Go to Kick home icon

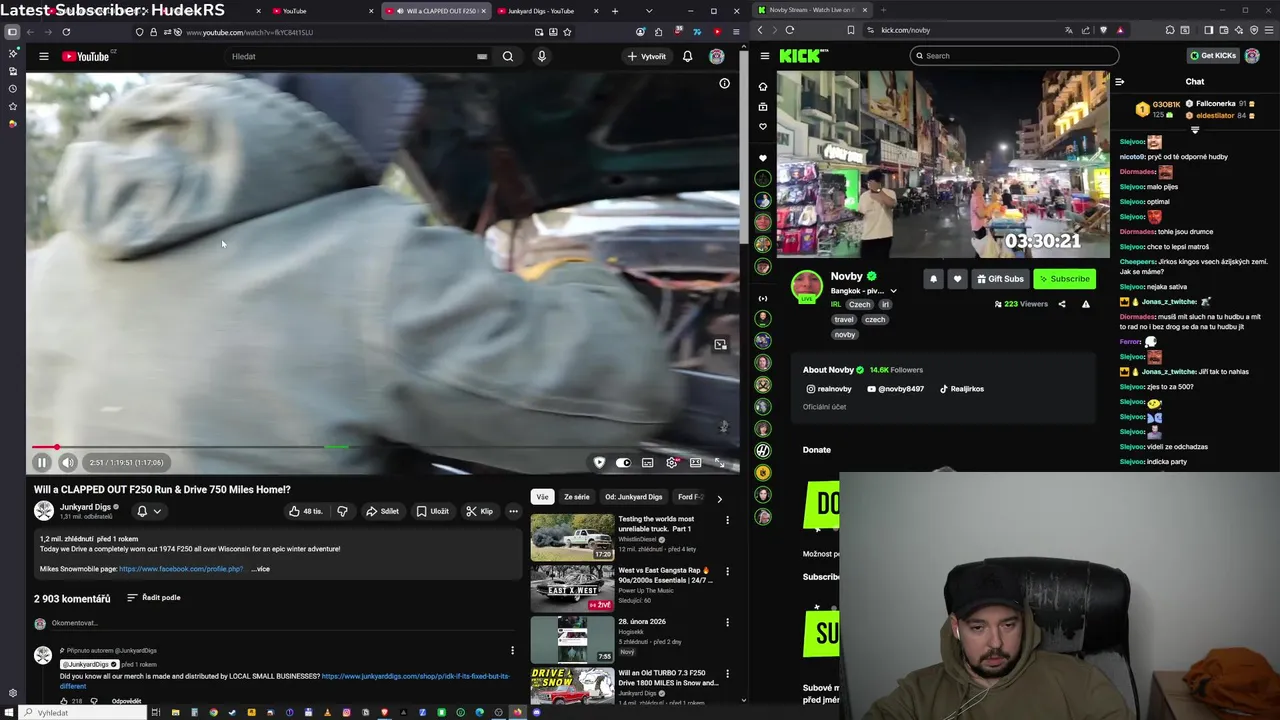763,87
